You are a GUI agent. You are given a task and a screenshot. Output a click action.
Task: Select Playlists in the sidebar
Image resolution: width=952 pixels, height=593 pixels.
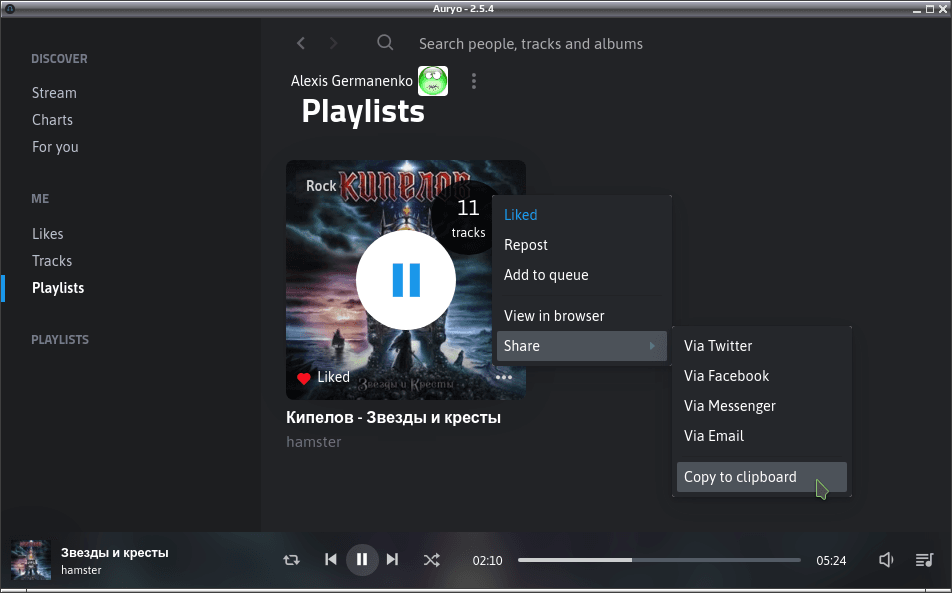click(58, 288)
